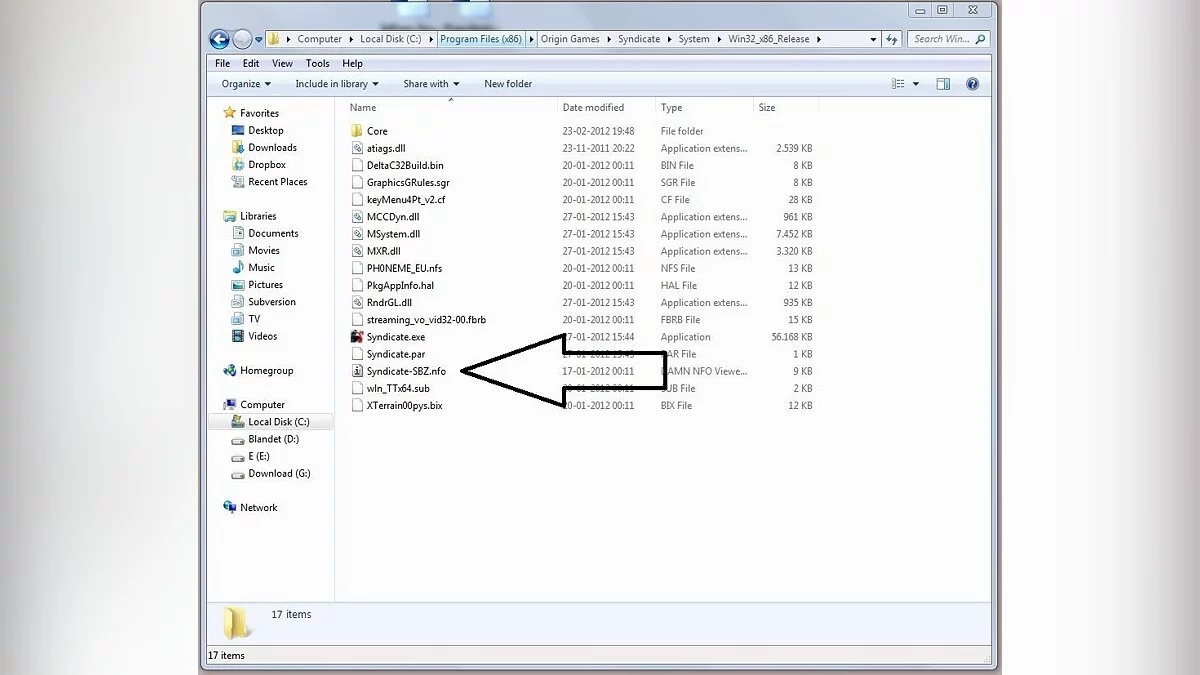Open the recent pages dropdown arrow
Viewport: 1200px width, 675px height.
pyautogui.click(x=258, y=40)
